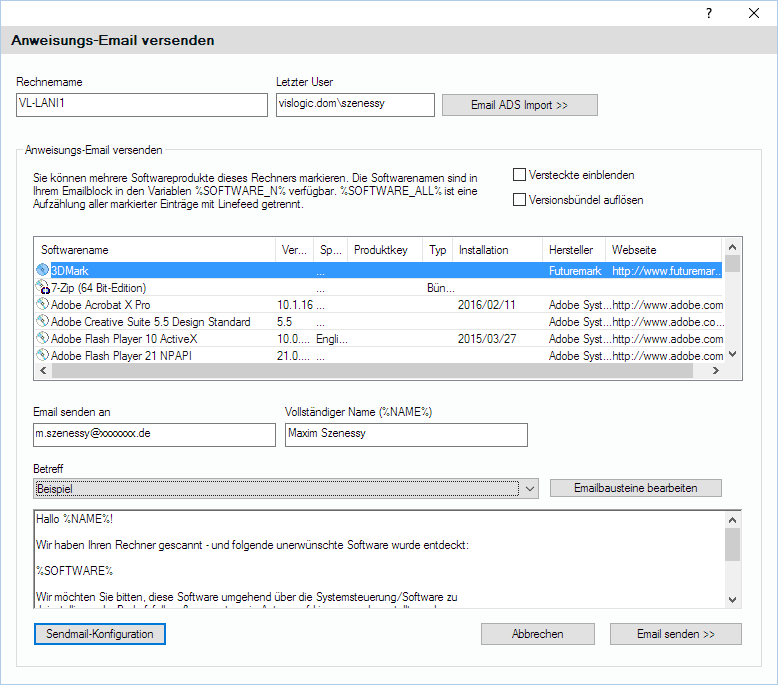The height and width of the screenshot is (685, 778).
Task: Select Adobe Flash Player 21 NPAPI entry
Action: point(122,356)
